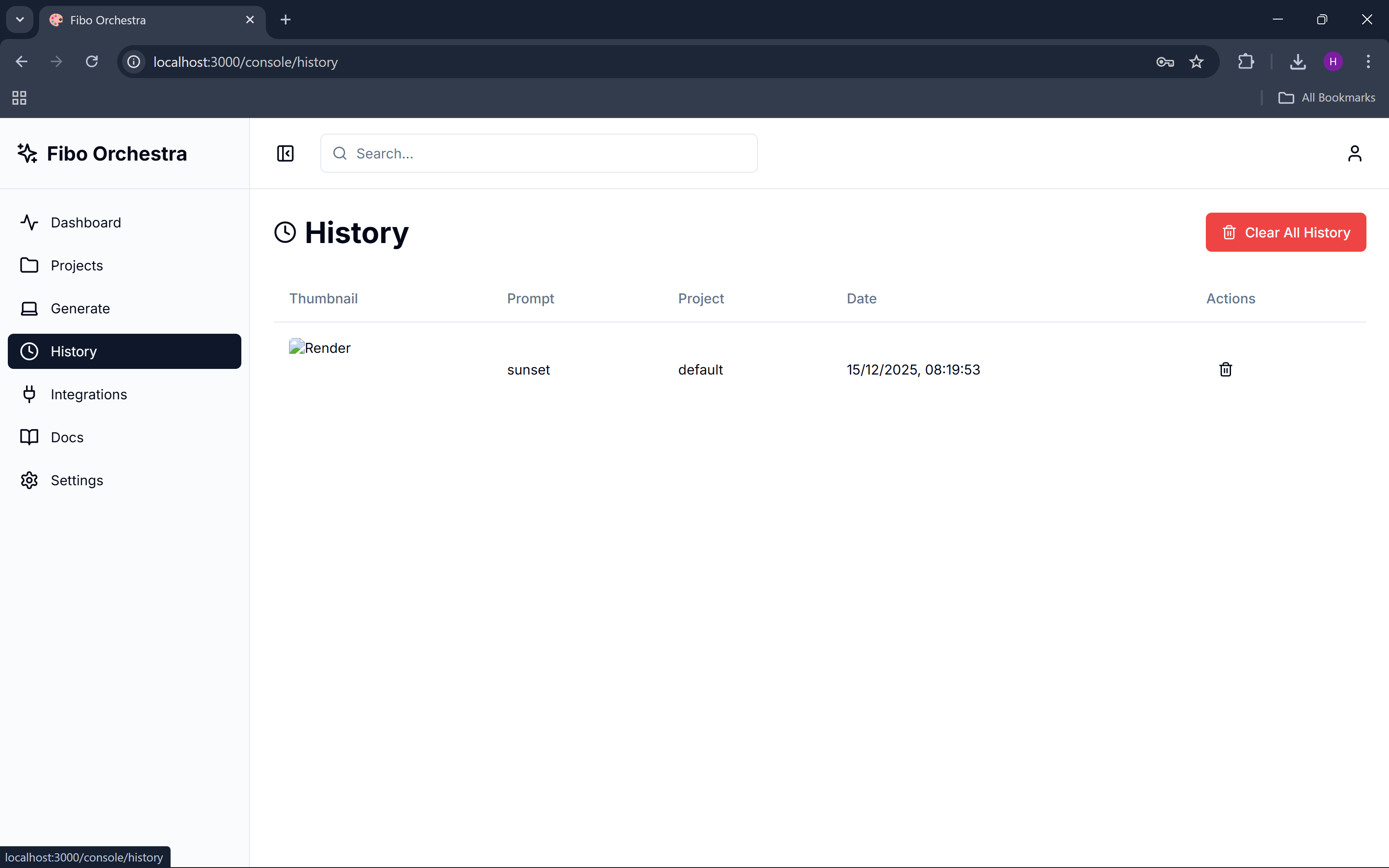View site information icon
This screenshot has width=1389, height=868.
134,62
